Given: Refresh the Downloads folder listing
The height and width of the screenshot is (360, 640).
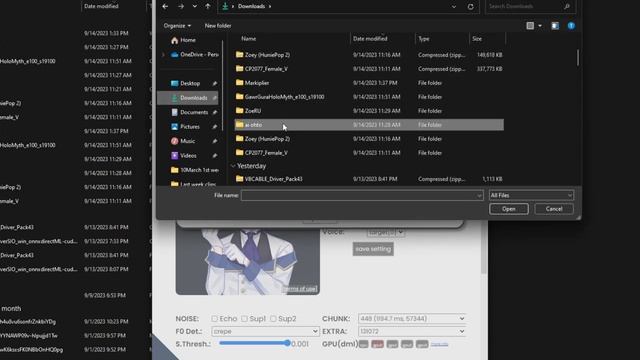Looking at the screenshot, I should pos(471,7).
